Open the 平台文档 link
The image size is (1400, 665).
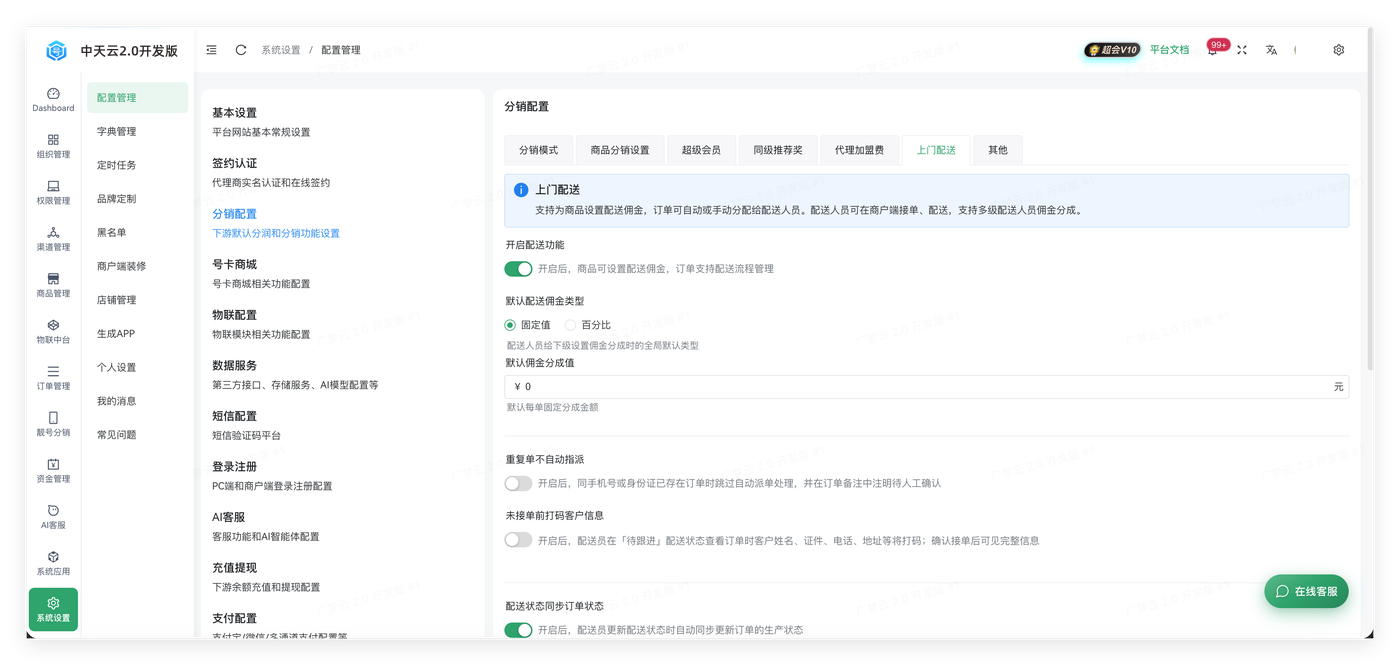(1169, 50)
